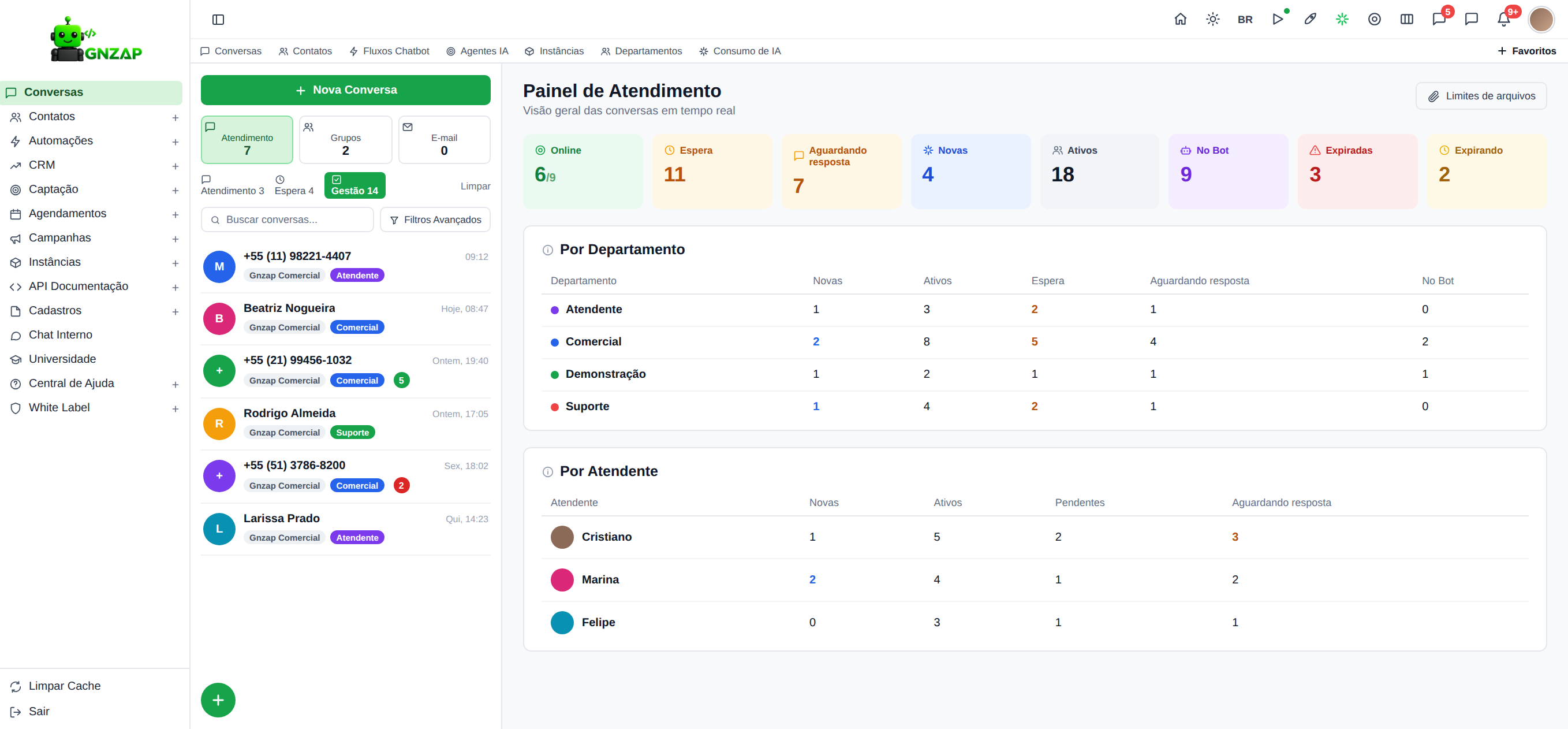Select the Grupos conversation filter card
This screenshot has height=729, width=1568.
(346, 139)
